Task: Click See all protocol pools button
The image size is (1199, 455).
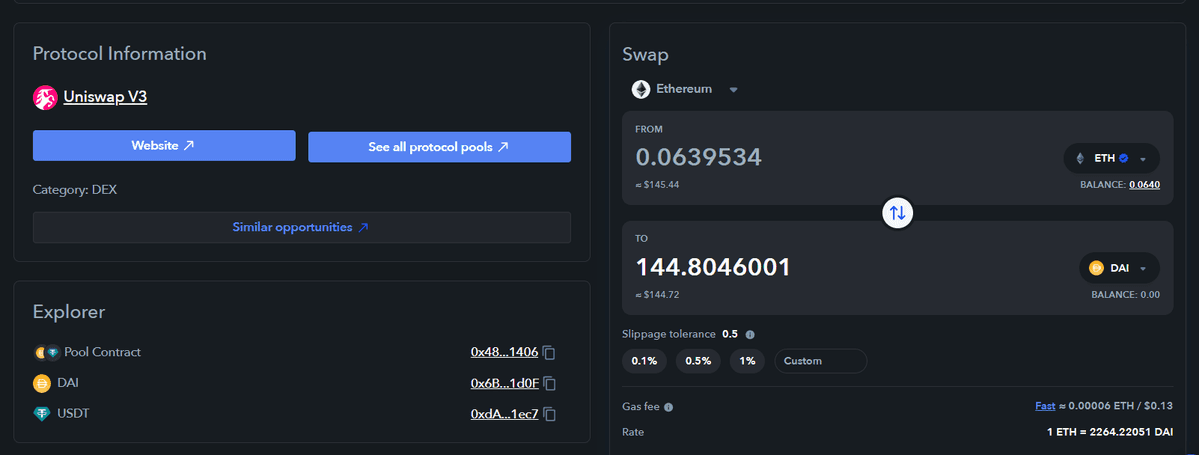Action: point(439,147)
